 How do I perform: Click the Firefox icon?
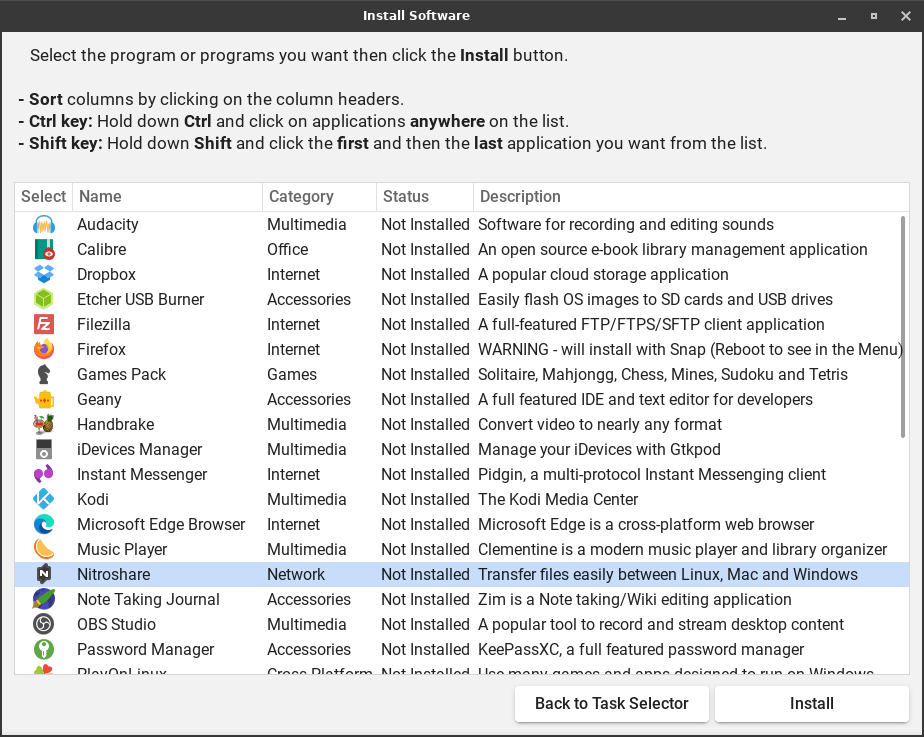pyautogui.click(x=44, y=350)
